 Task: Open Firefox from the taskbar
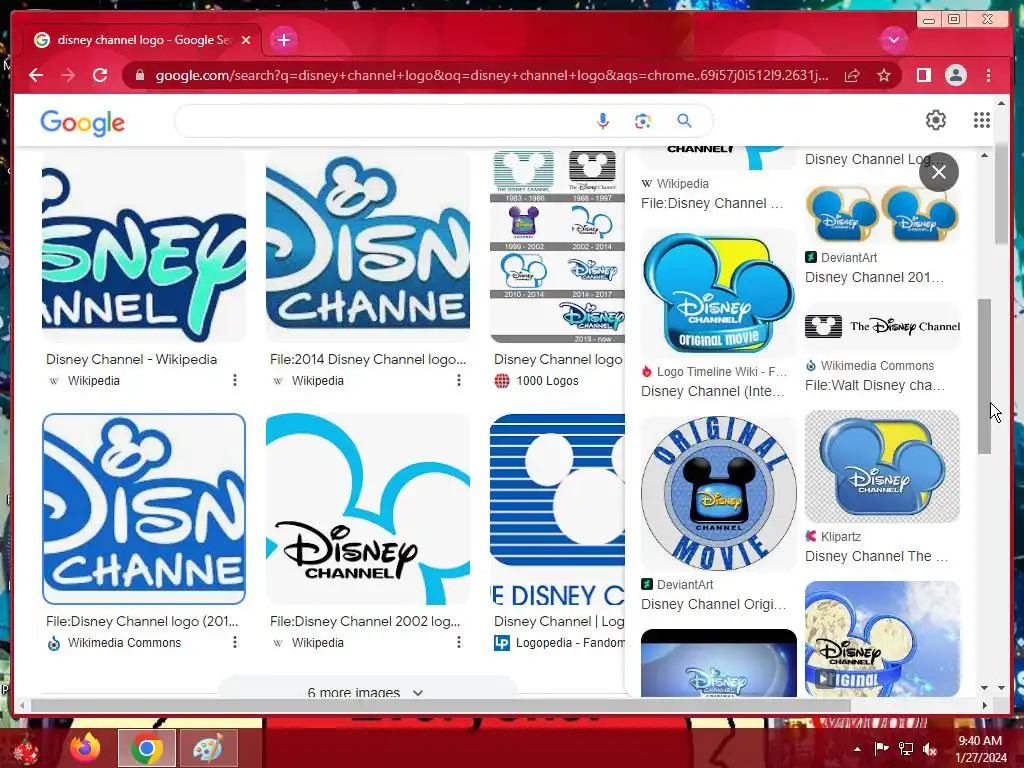pyautogui.click(x=85, y=748)
